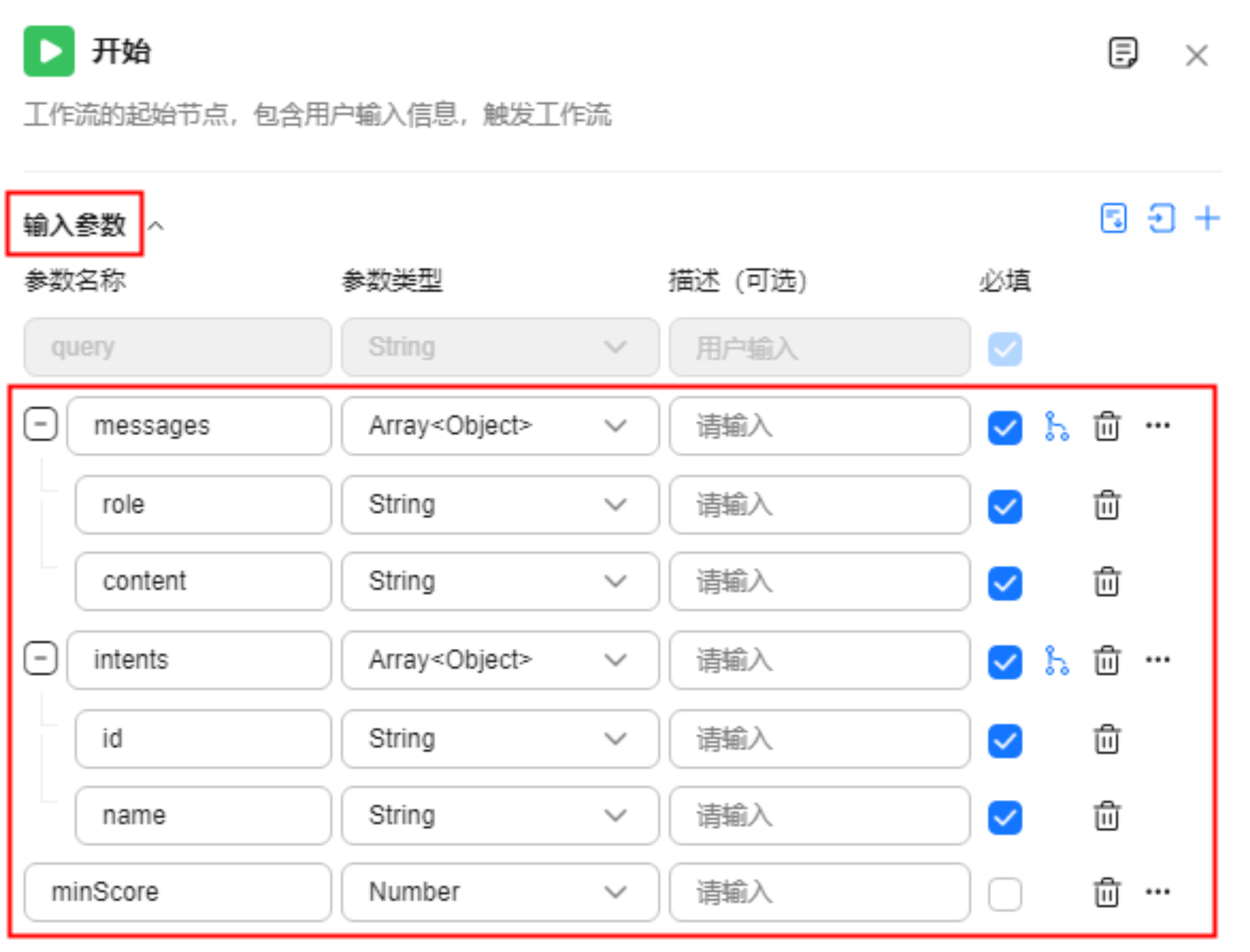Click the import parameters arrow icon

click(1161, 218)
